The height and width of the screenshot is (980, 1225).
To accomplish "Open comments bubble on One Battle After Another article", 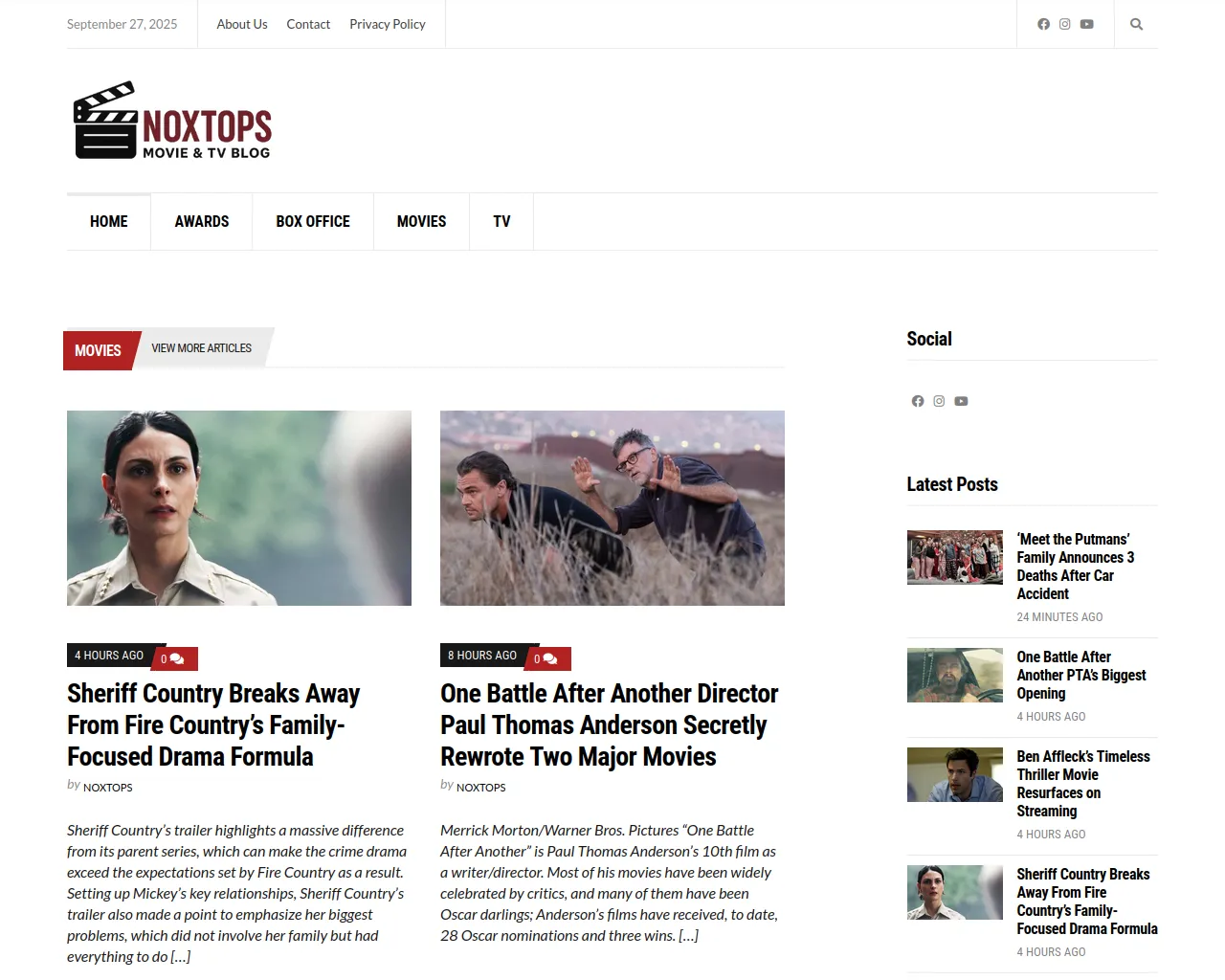I will coord(546,658).
